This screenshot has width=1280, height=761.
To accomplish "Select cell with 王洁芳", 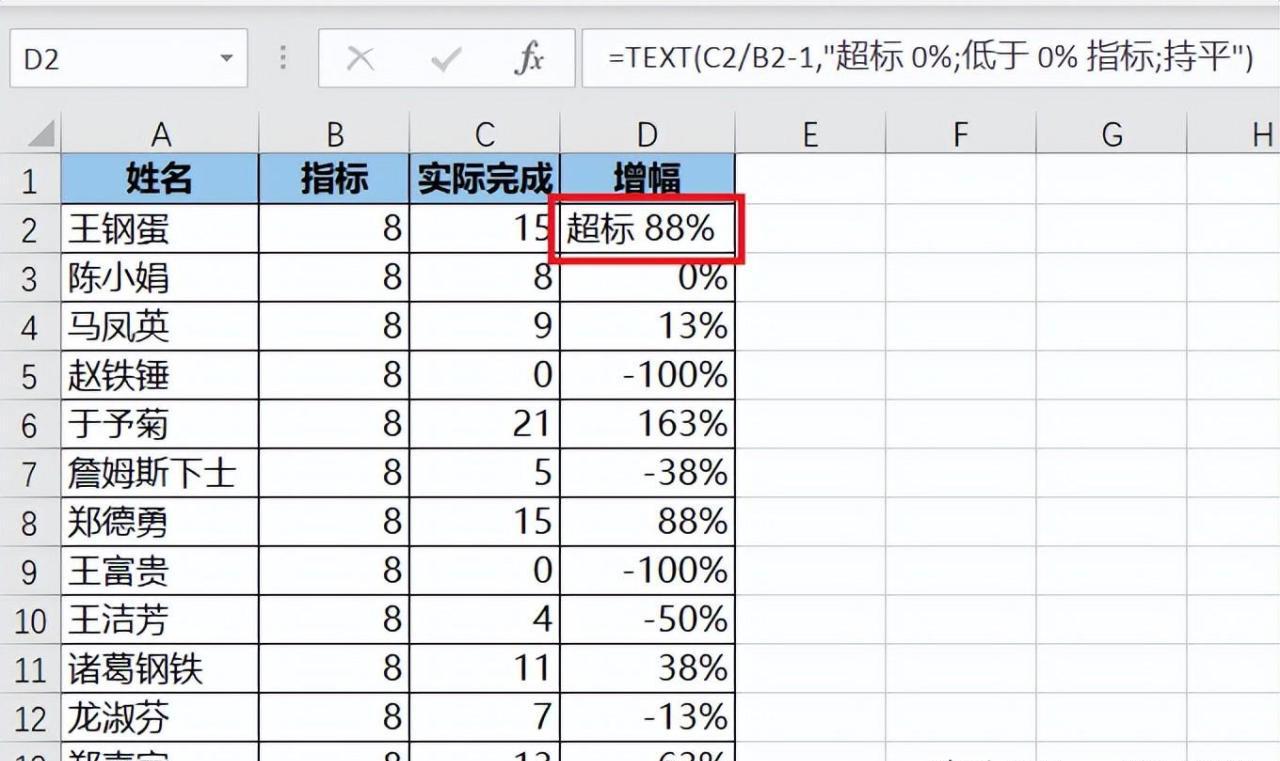I will [x=160, y=621].
